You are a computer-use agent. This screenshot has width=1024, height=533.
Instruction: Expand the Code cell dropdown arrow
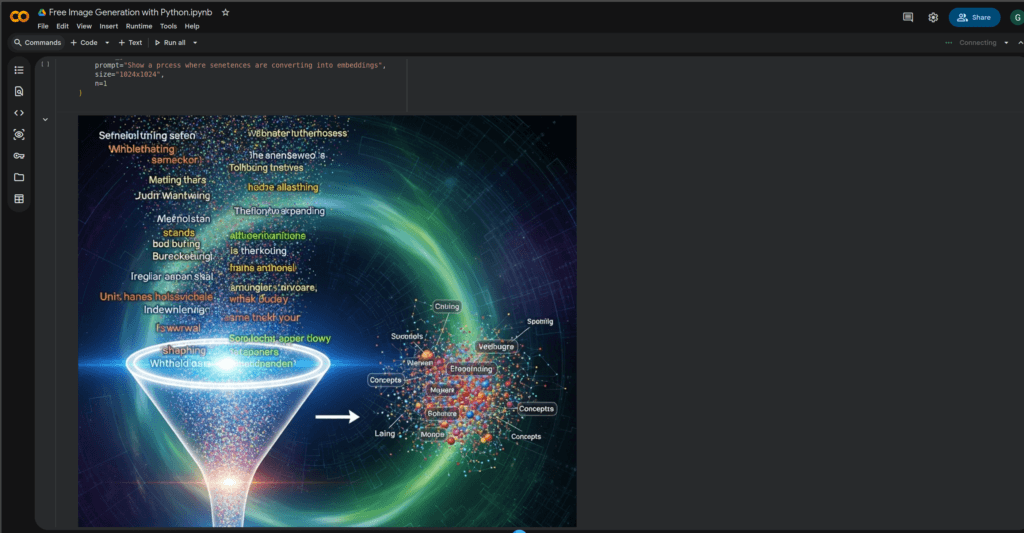point(107,42)
